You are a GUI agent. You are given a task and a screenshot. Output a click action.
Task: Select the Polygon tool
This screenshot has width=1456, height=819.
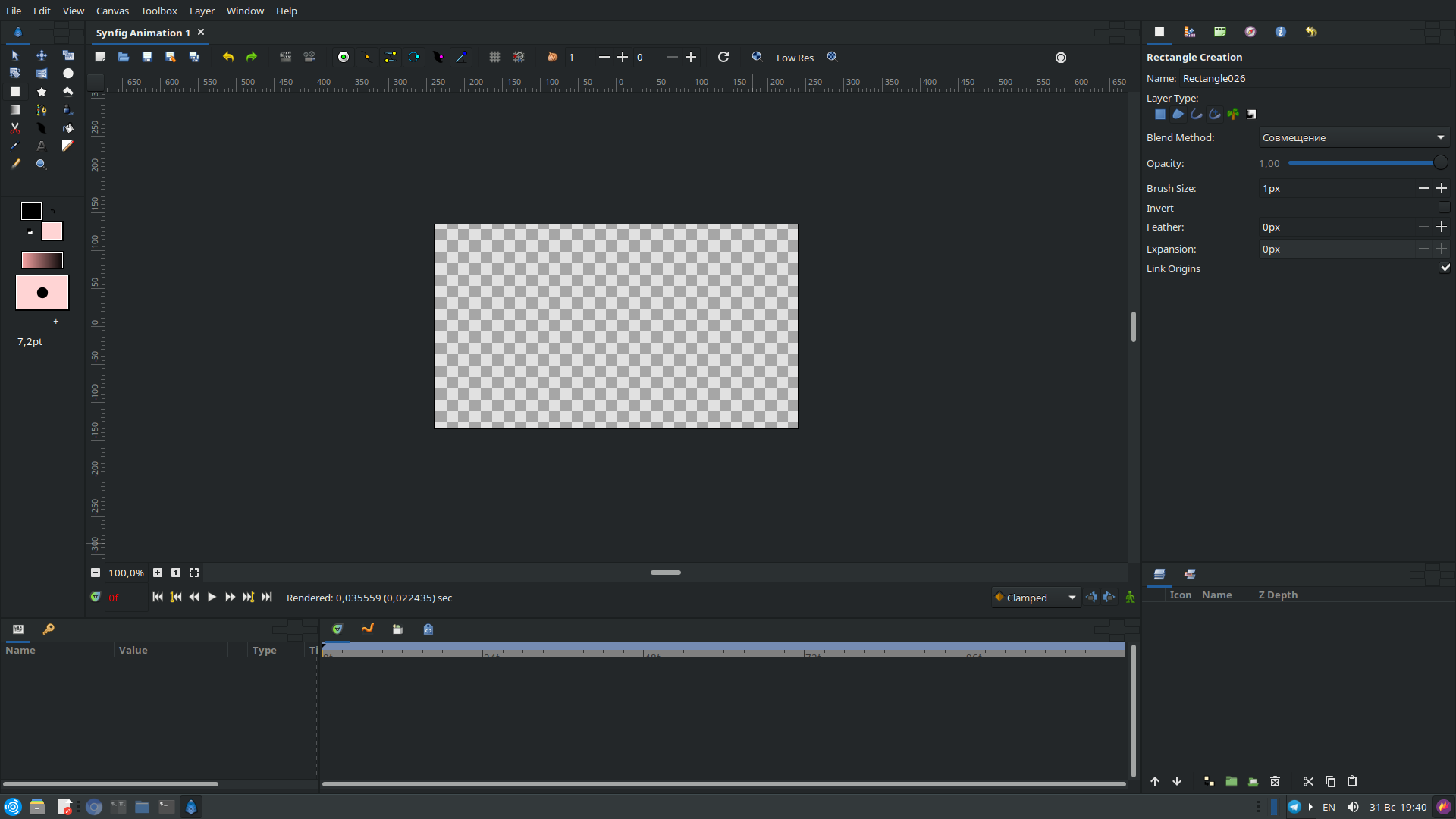(x=68, y=92)
